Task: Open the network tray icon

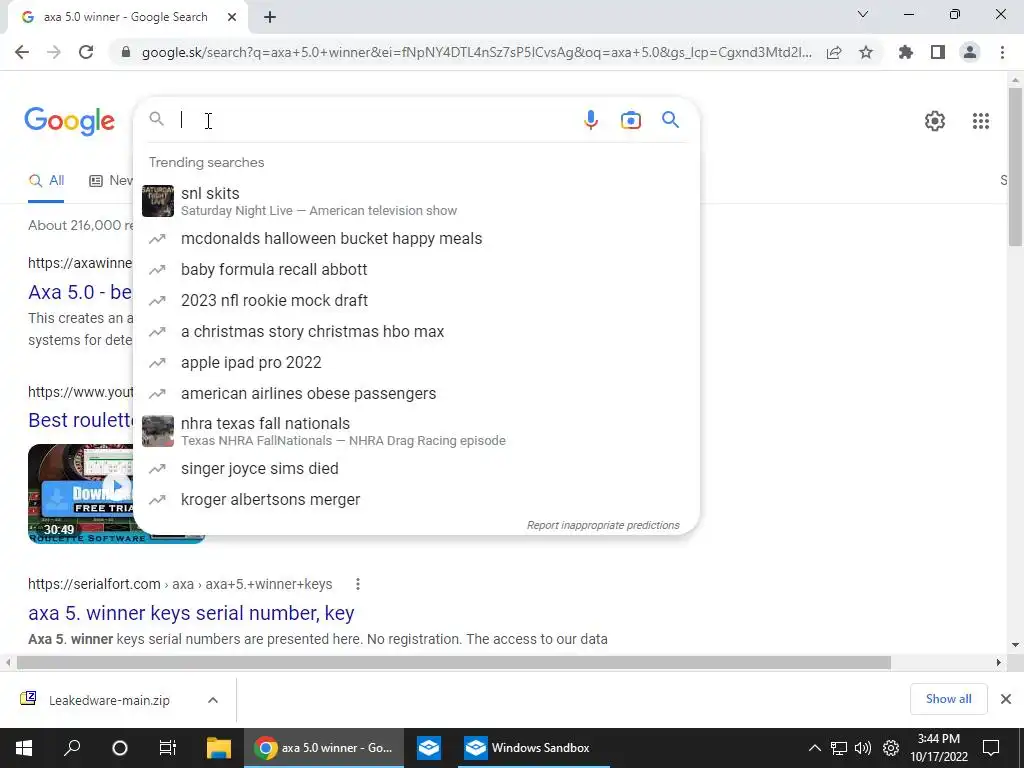Action: 839,748
